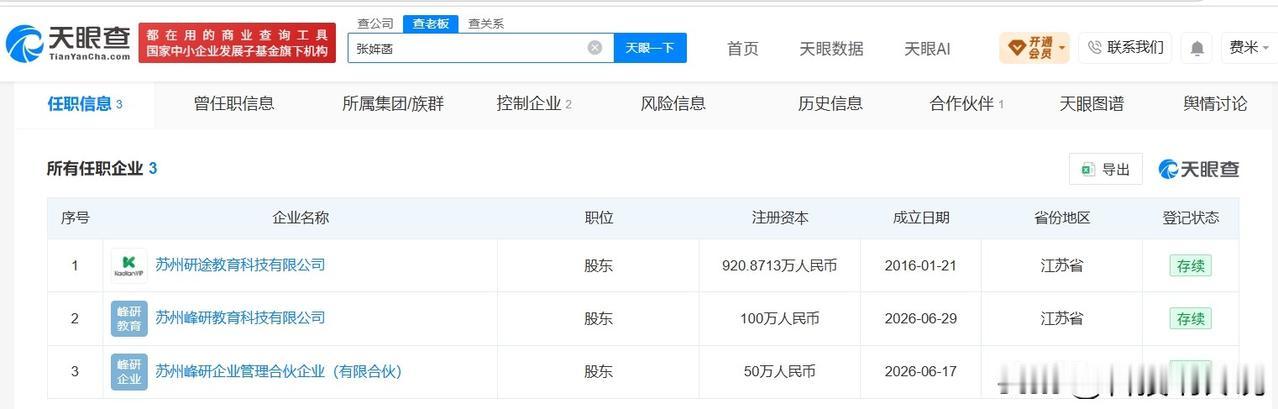Switch to the 曾任职信息 tab
The height and width of the screenshot is (409, 1278).
pos(234,103)
